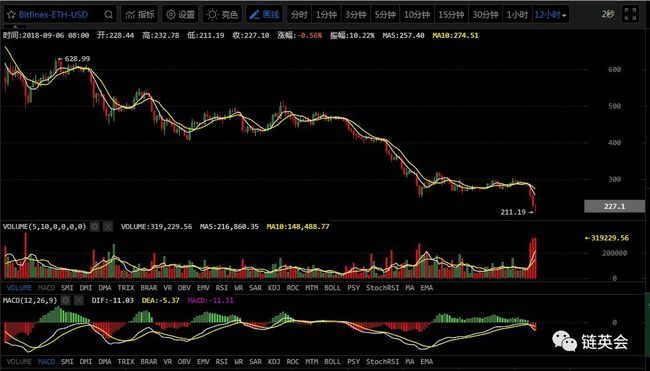Select ROC in the MACD panel's tab row

point(293,361)
